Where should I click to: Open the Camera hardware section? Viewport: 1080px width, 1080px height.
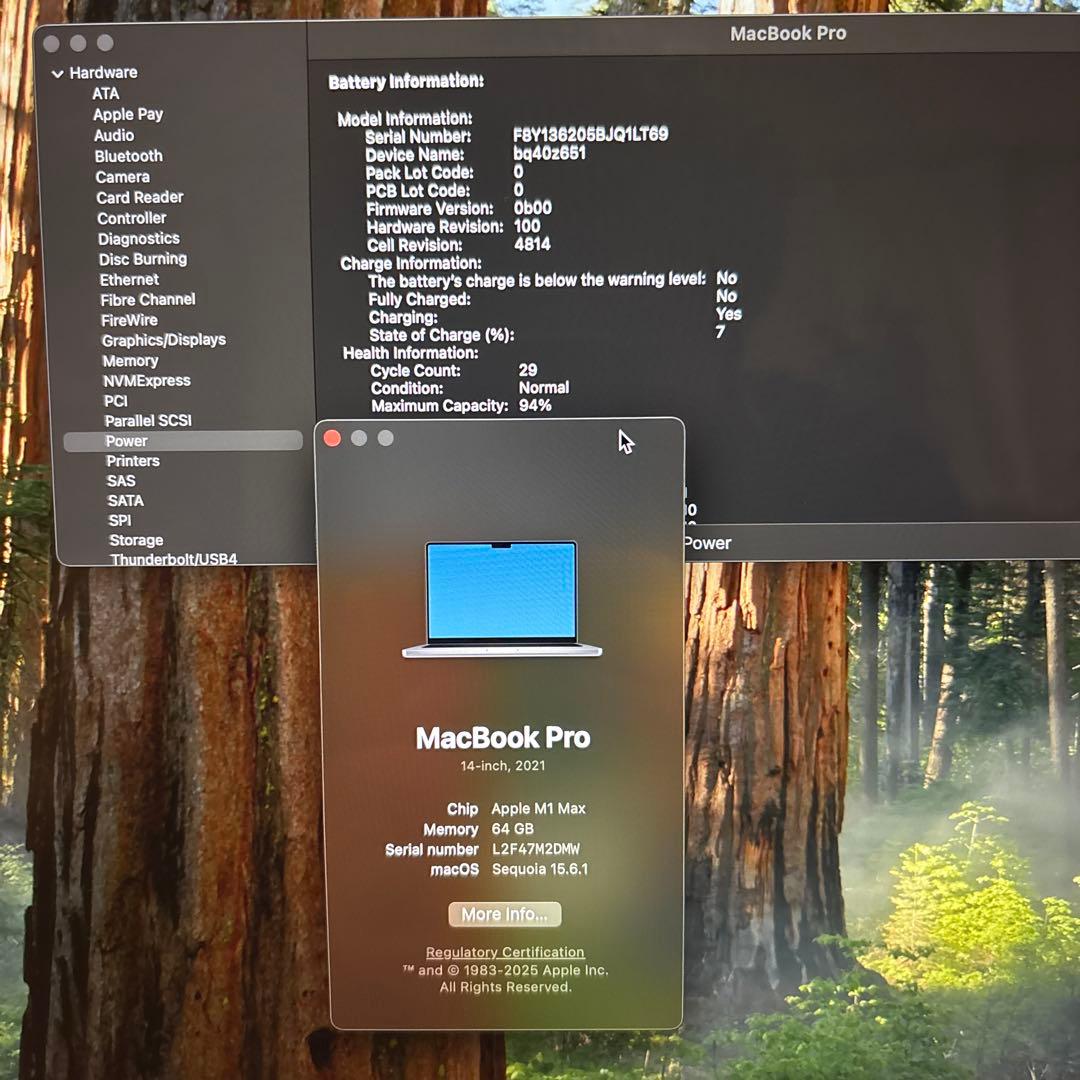122,176
